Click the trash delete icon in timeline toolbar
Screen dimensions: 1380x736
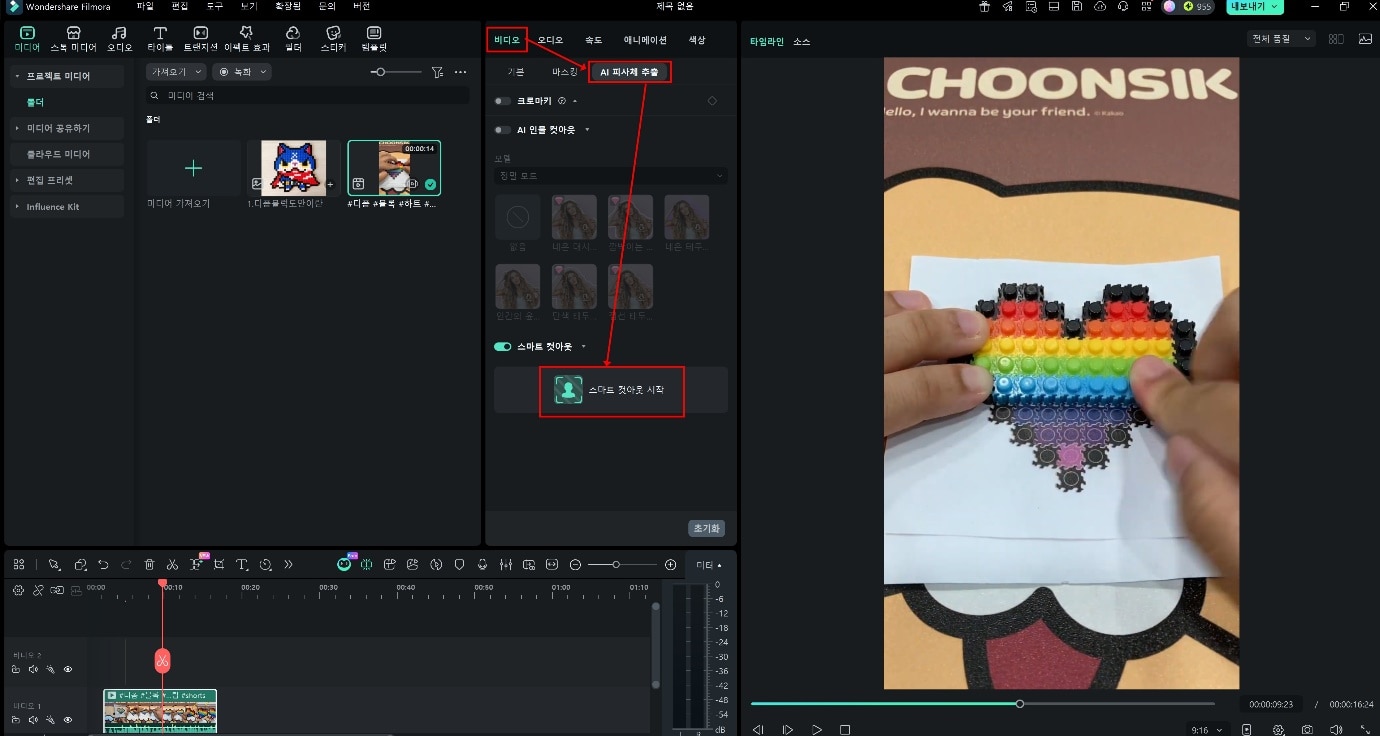[150, 565]
